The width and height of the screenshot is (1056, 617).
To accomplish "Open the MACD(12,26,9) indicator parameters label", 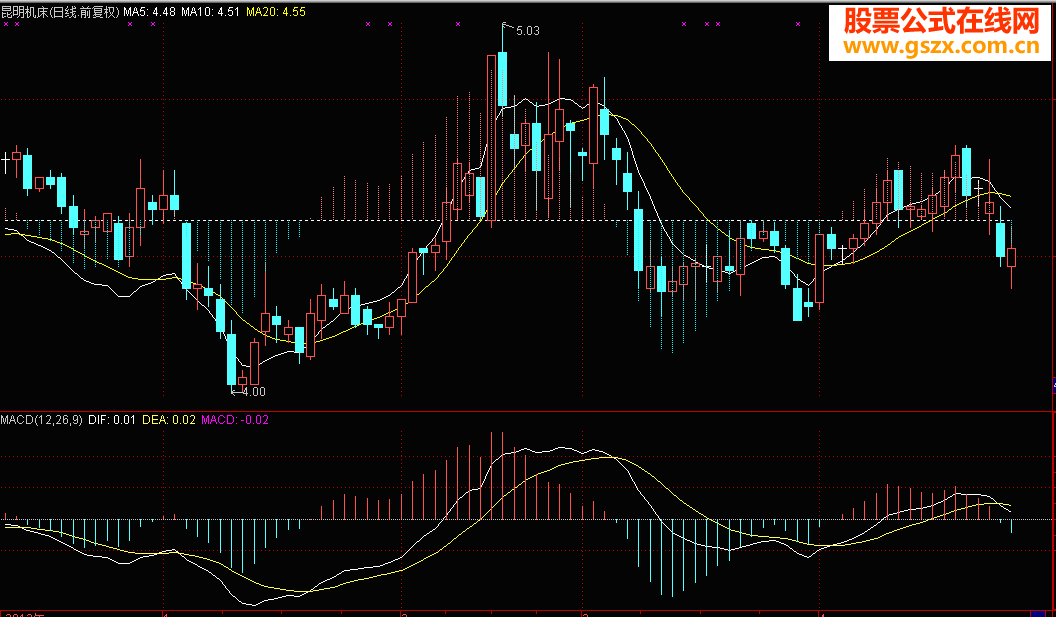I will coord(42,420).
